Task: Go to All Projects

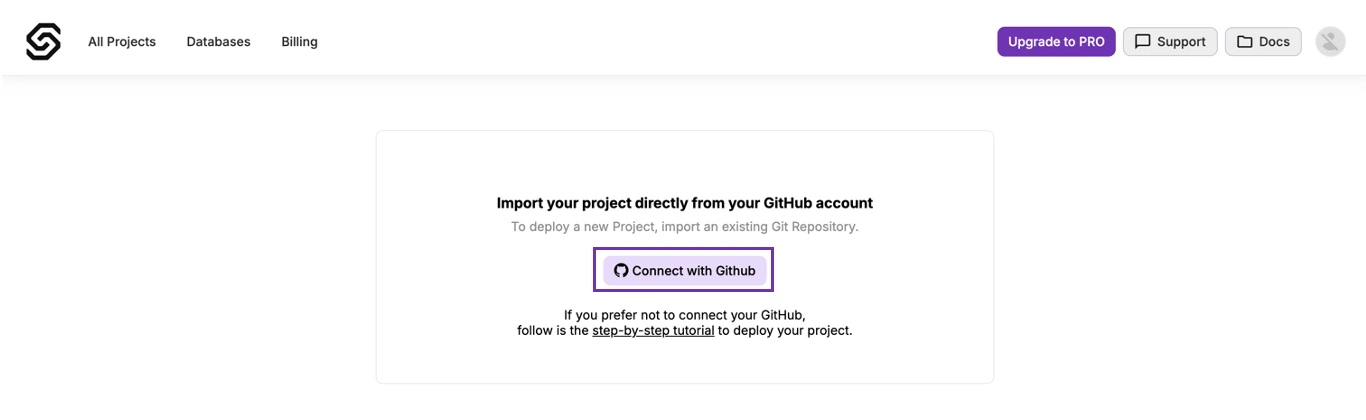Action: pyautogui.click(x=122, y=42)
